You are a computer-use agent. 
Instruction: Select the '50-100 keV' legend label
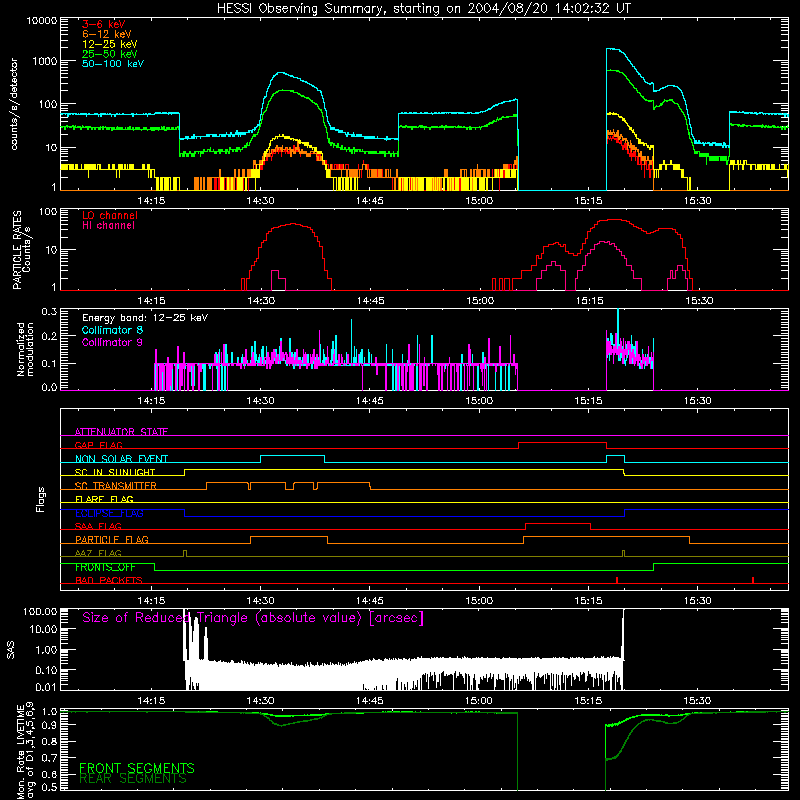coord(113,64)
